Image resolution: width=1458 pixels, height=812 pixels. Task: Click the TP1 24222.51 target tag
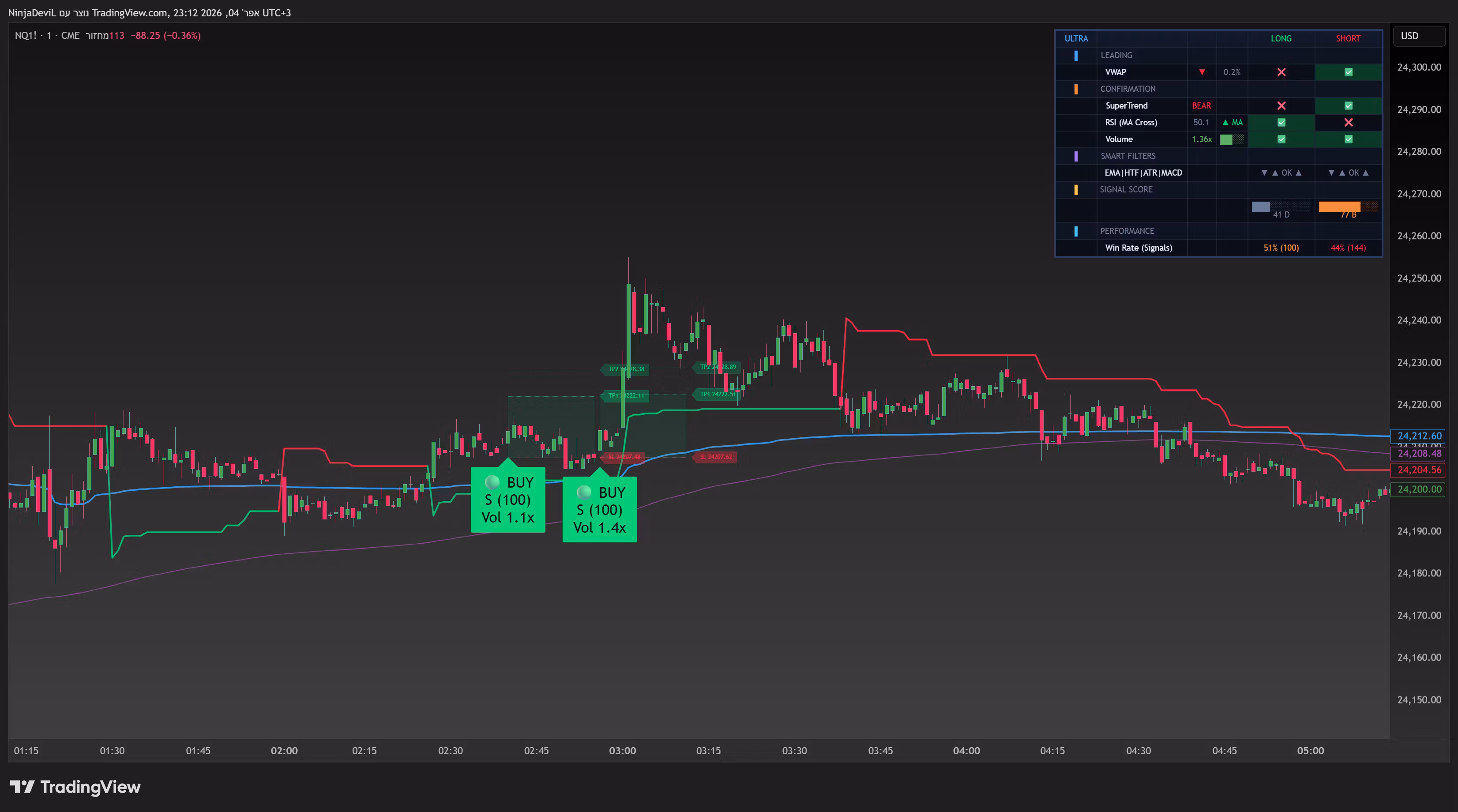[717, 394]
